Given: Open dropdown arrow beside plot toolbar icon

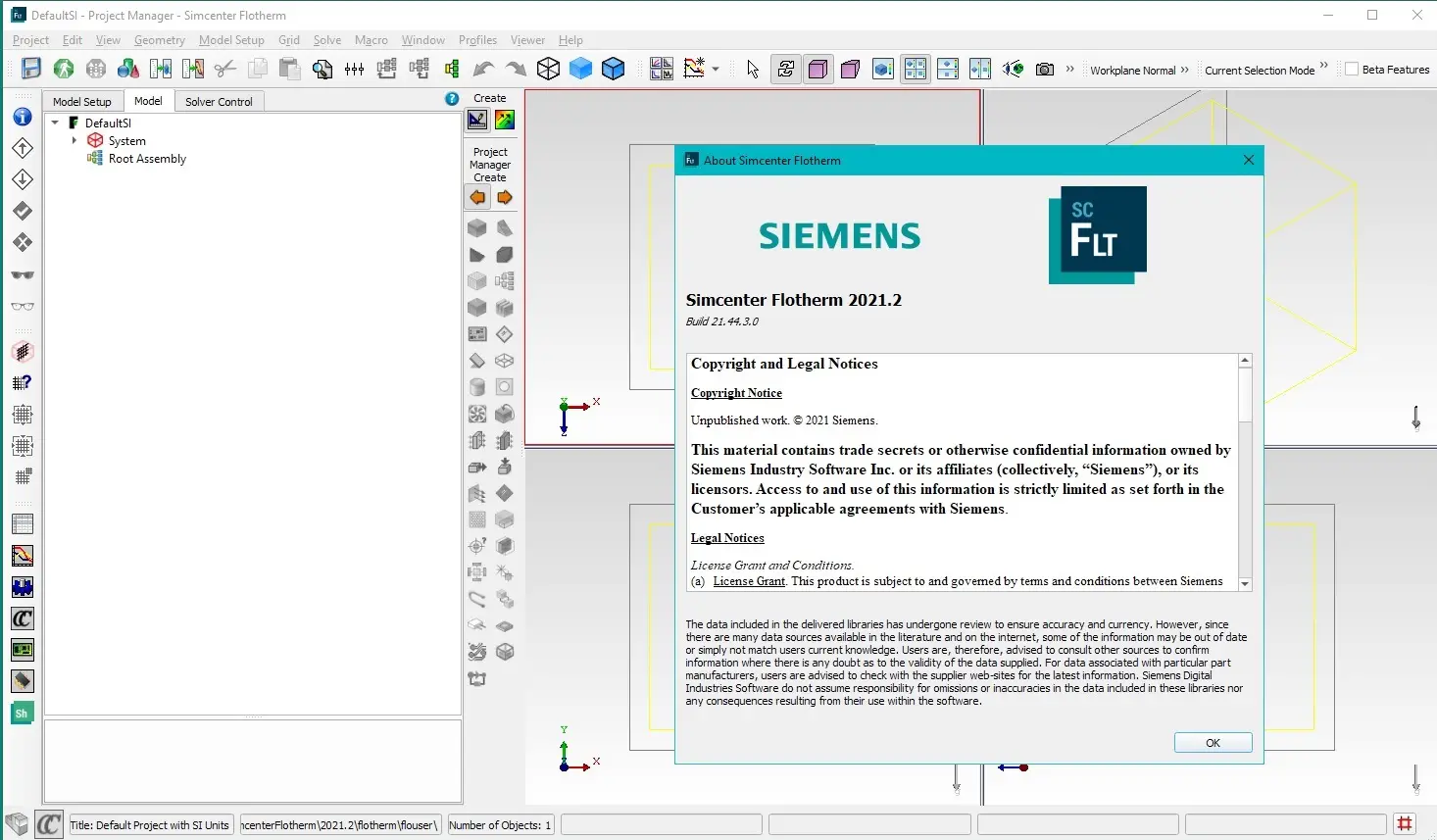Looking at the screenshot, I should pos(716,70).
